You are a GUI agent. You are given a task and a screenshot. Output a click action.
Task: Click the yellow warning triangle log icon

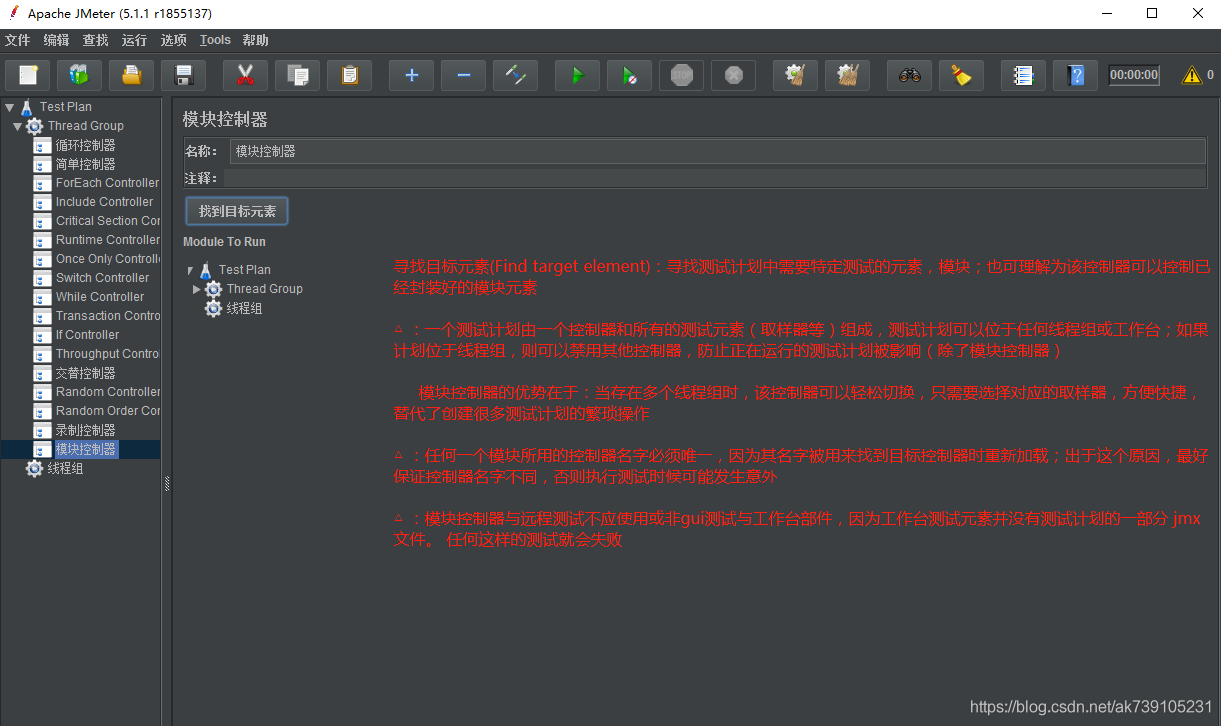(x=1192, y=75)
